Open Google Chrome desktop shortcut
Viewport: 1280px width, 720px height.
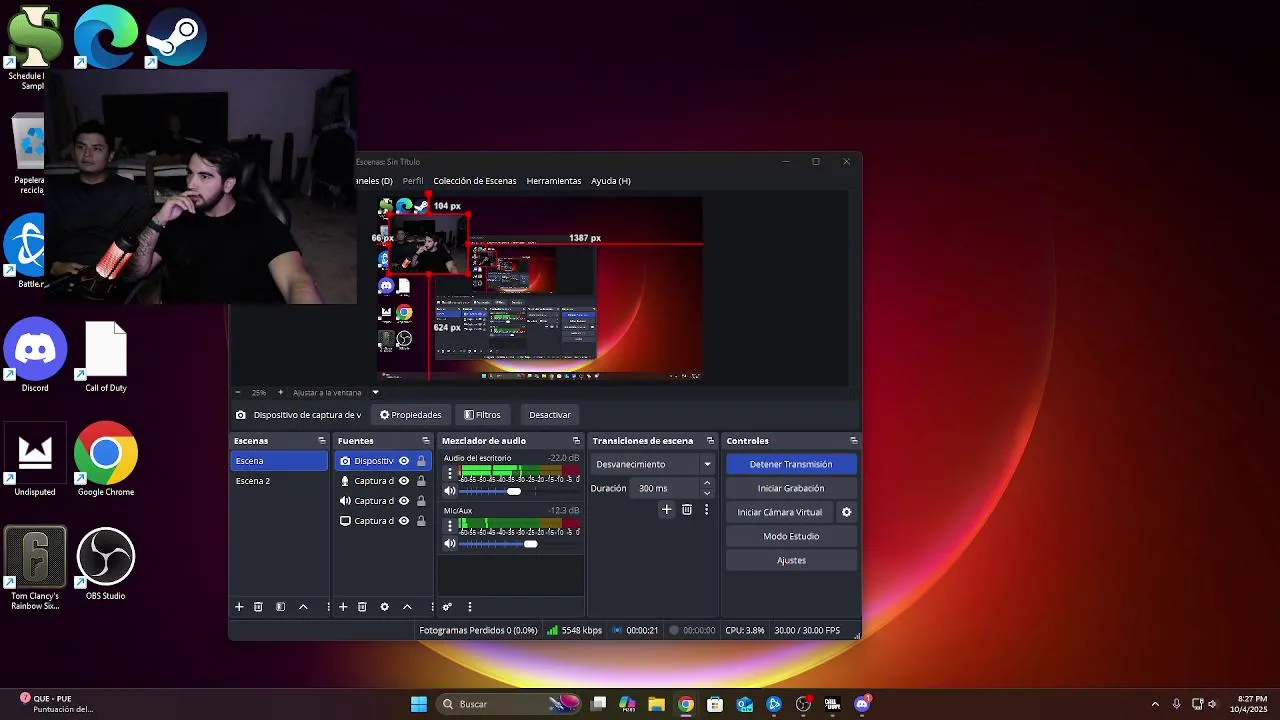point(105,460)
